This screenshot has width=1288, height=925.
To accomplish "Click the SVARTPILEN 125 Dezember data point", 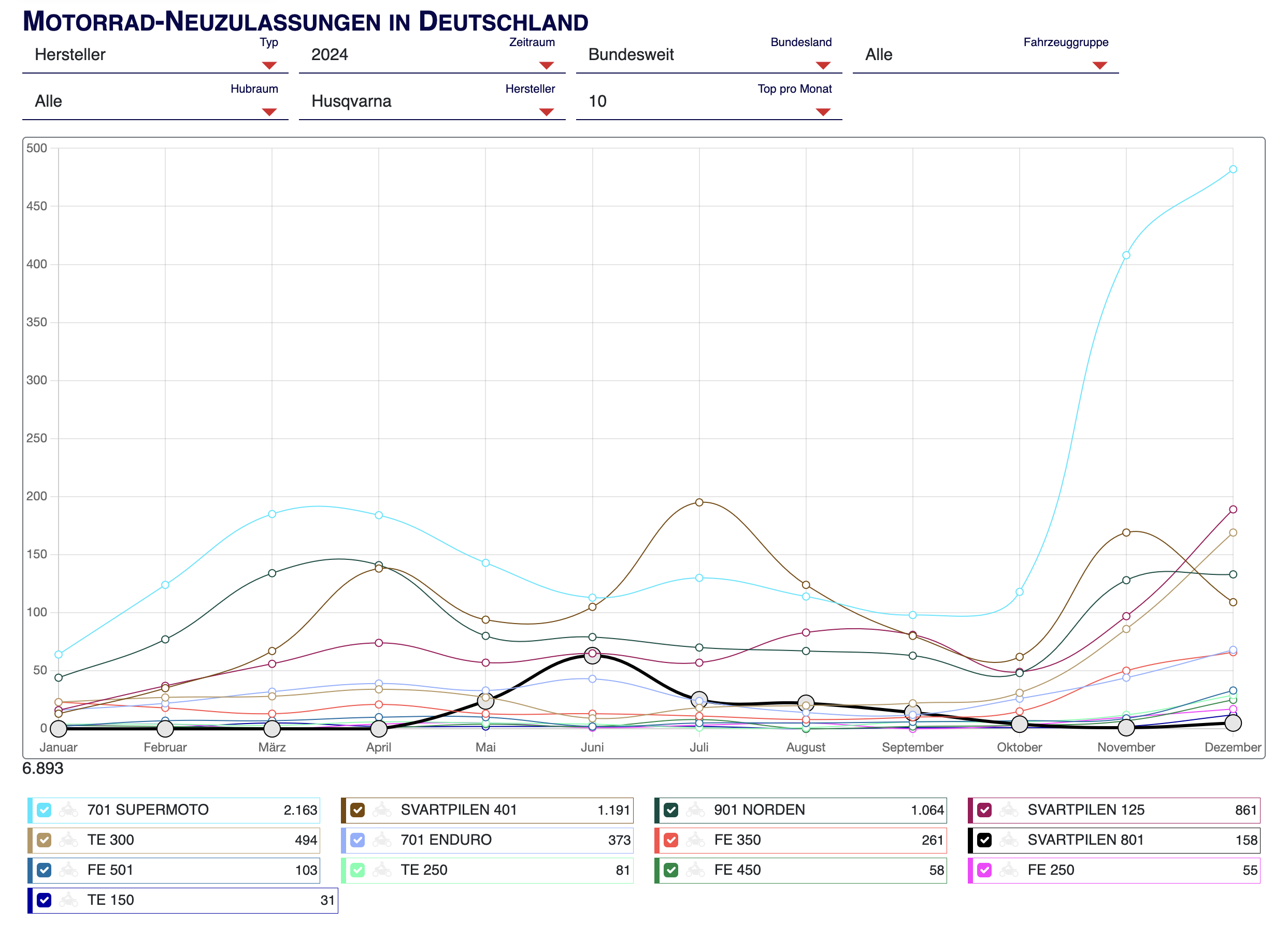I will [1233, 510].
